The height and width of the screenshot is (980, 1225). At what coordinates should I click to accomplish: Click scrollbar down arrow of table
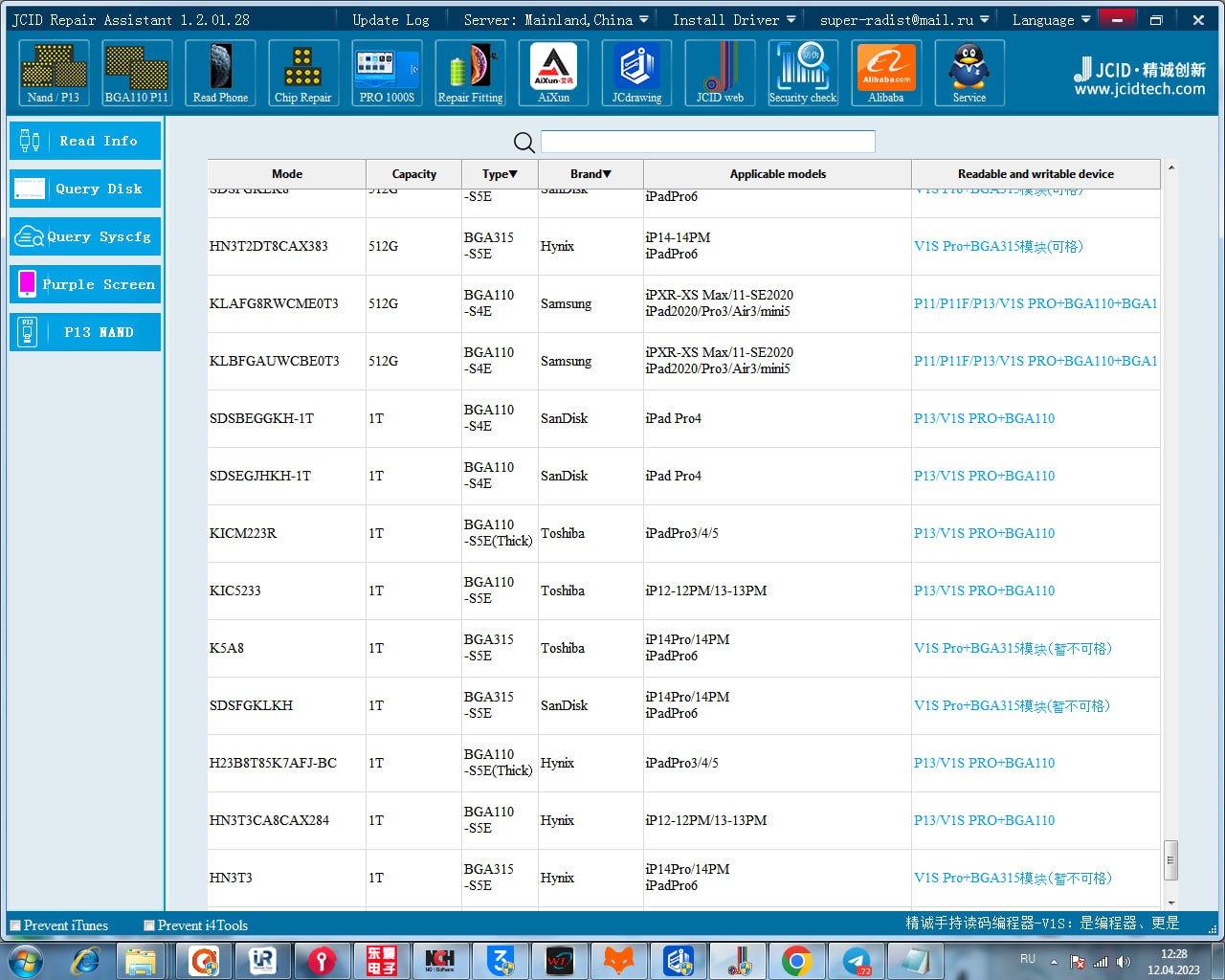point(1170,902)
